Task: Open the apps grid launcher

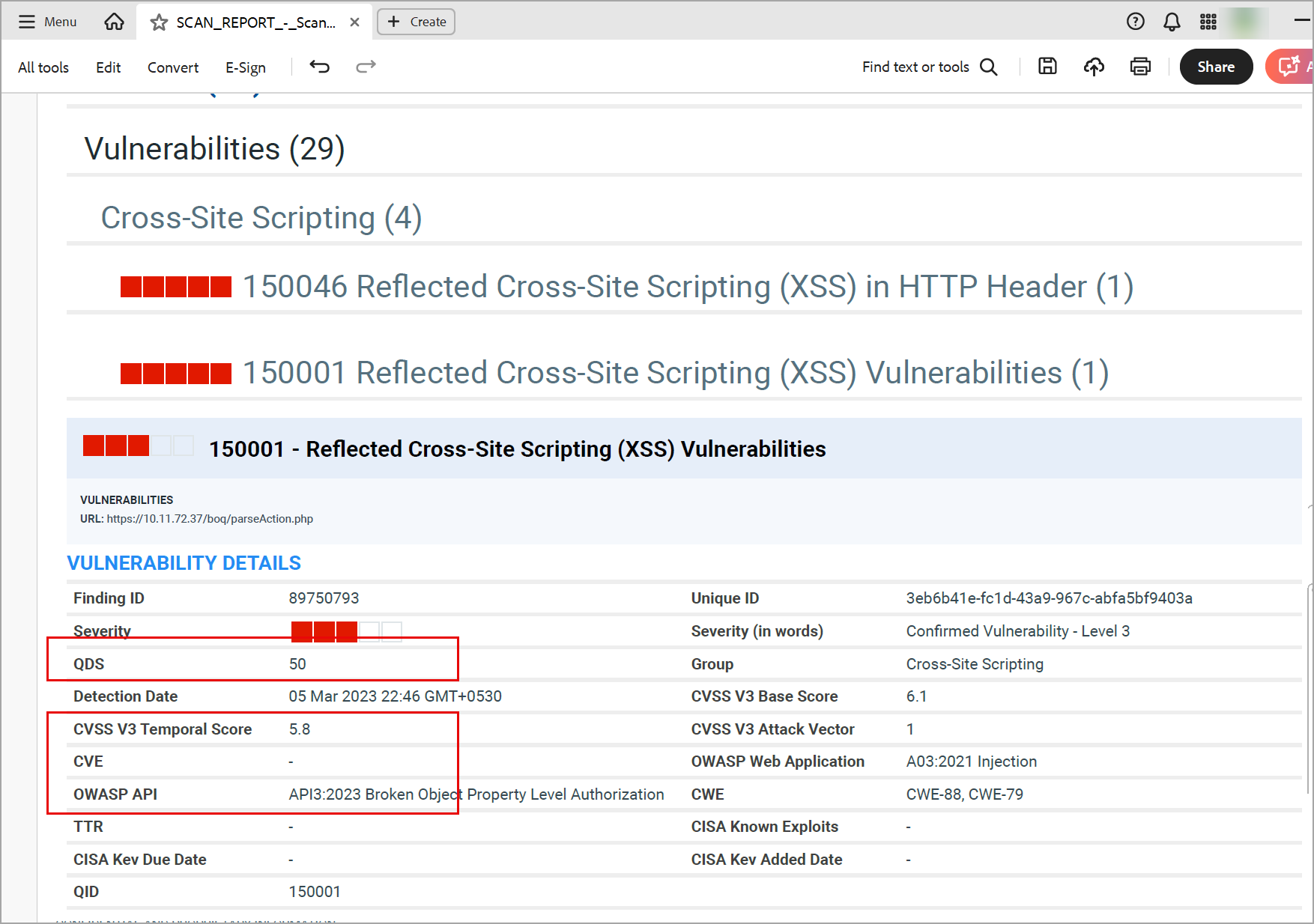Action: click(1208, 22)
